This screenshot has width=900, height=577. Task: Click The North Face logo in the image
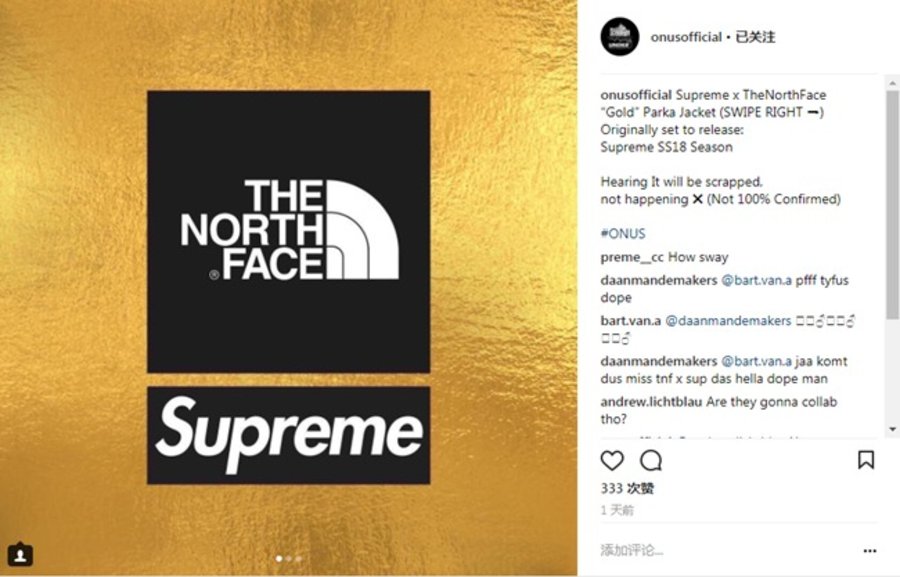point(289,230)
